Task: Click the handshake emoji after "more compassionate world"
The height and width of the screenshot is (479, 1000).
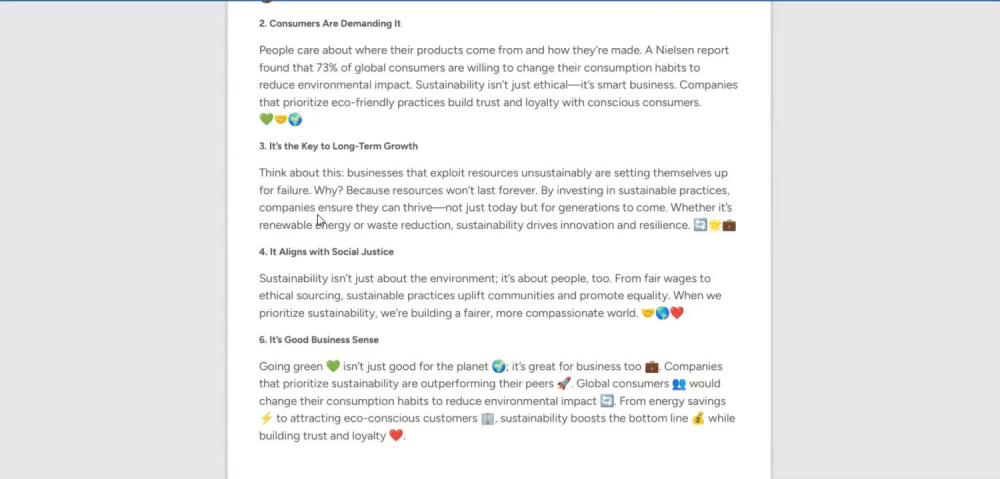Action: (x=648, y=313)
